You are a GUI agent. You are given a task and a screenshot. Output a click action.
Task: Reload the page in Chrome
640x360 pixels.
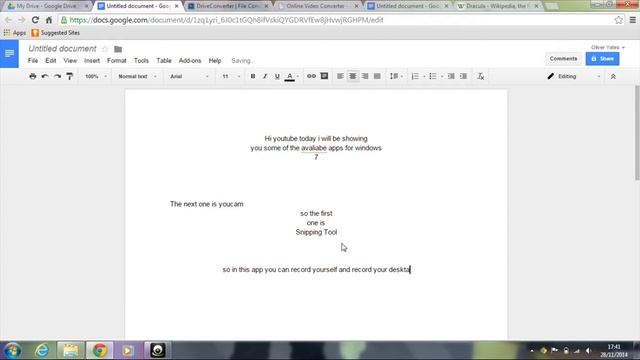pyautogui.click(x=35, y=20)
